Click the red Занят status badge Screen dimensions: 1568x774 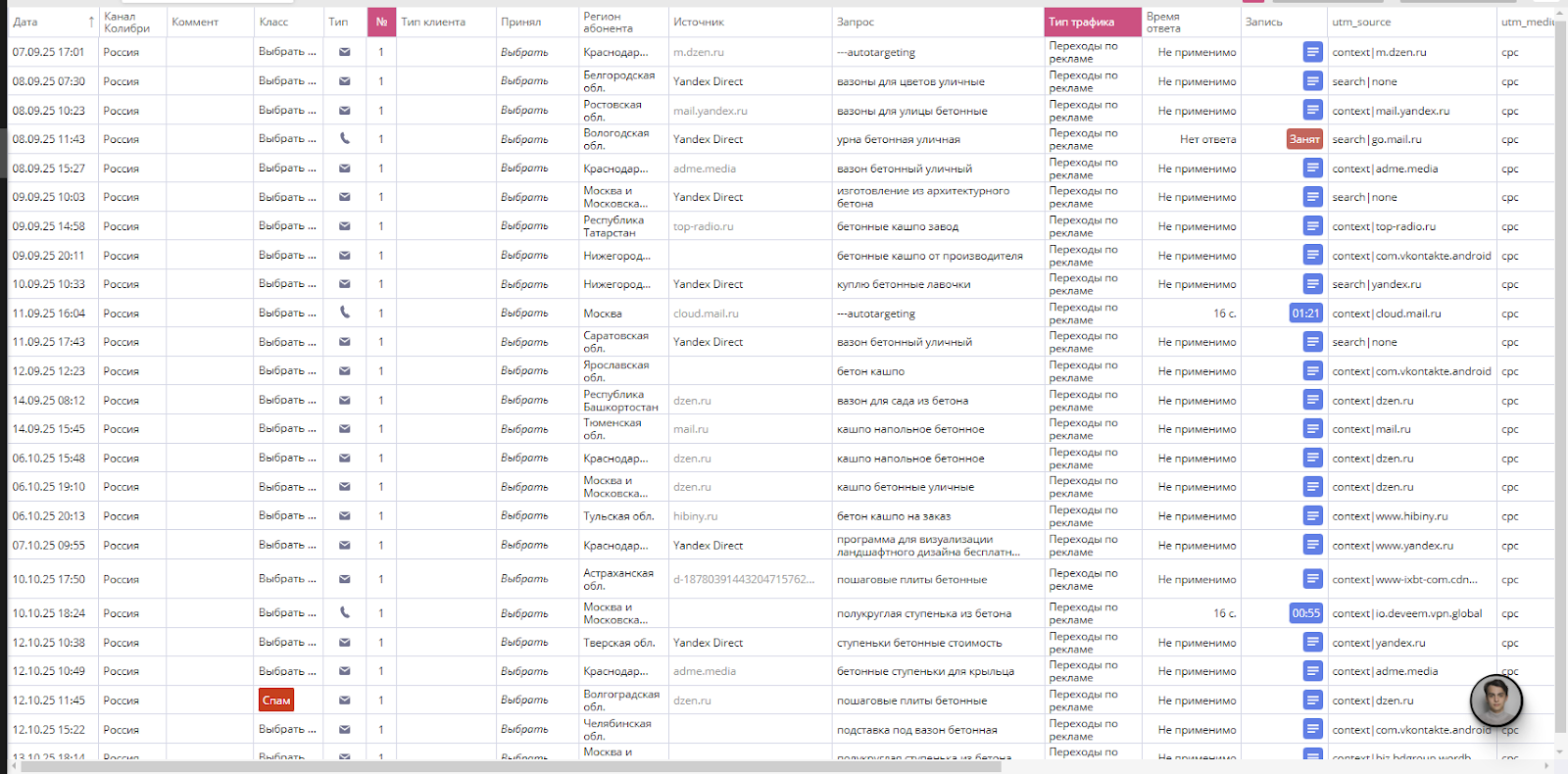click(x=1304, y=139)
